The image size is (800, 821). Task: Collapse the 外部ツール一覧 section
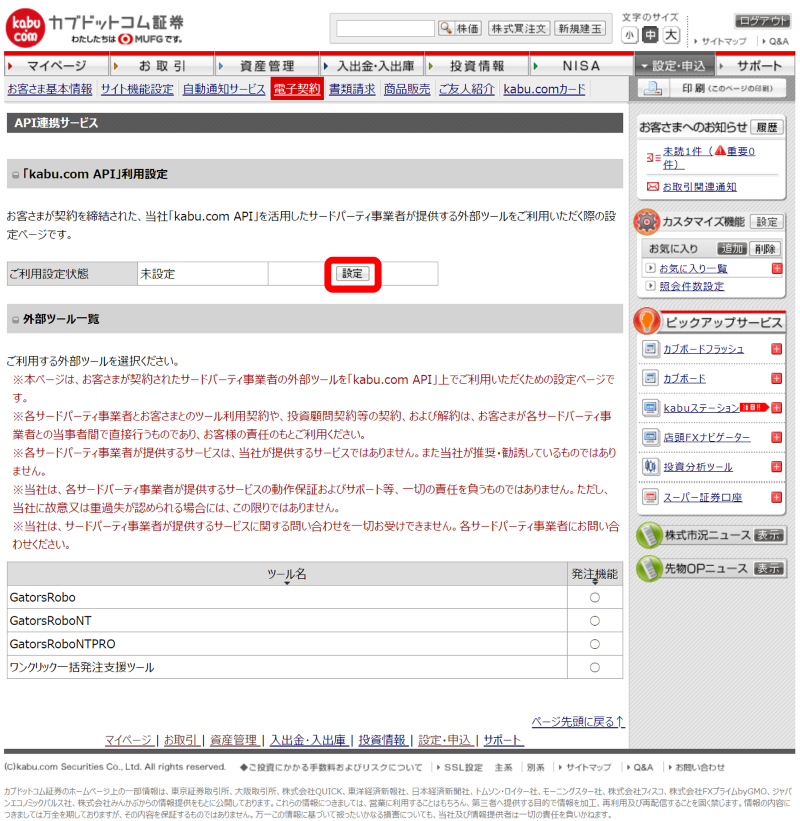point(16,320)
